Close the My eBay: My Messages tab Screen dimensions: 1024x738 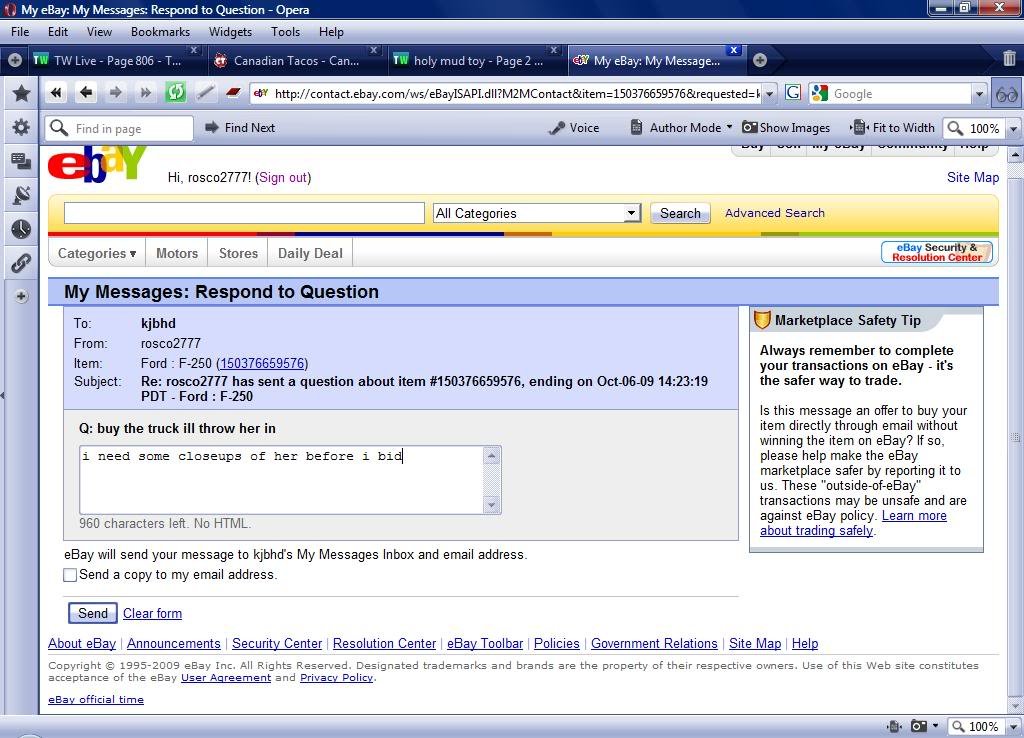[734, 50]
